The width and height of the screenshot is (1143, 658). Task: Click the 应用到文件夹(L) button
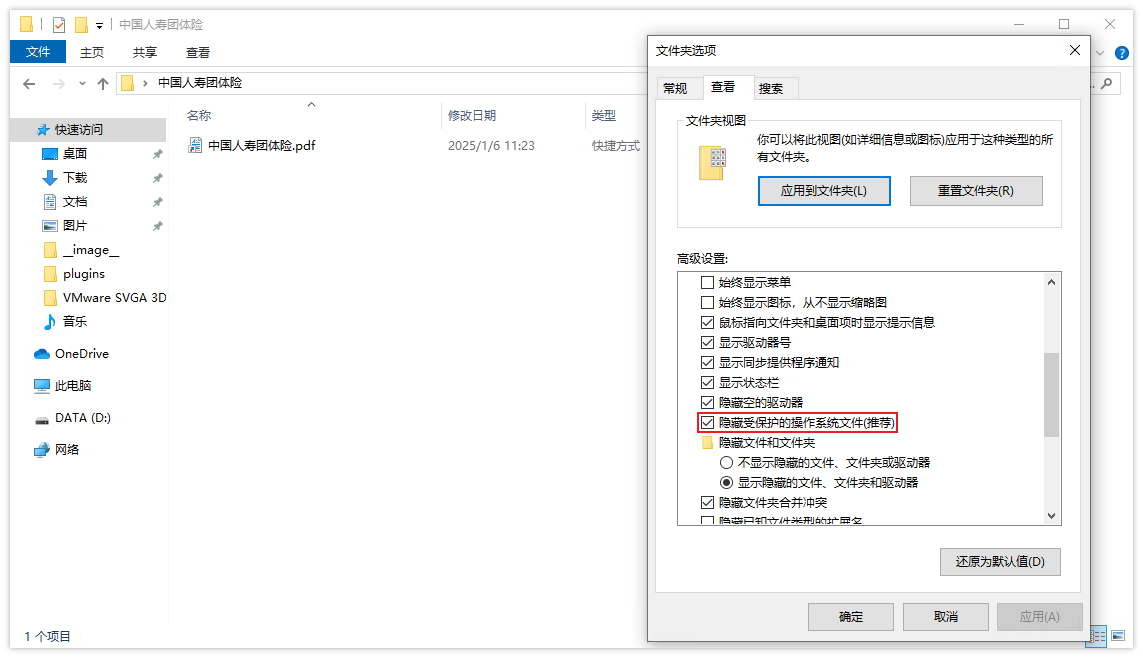click(x=824, y=191)
